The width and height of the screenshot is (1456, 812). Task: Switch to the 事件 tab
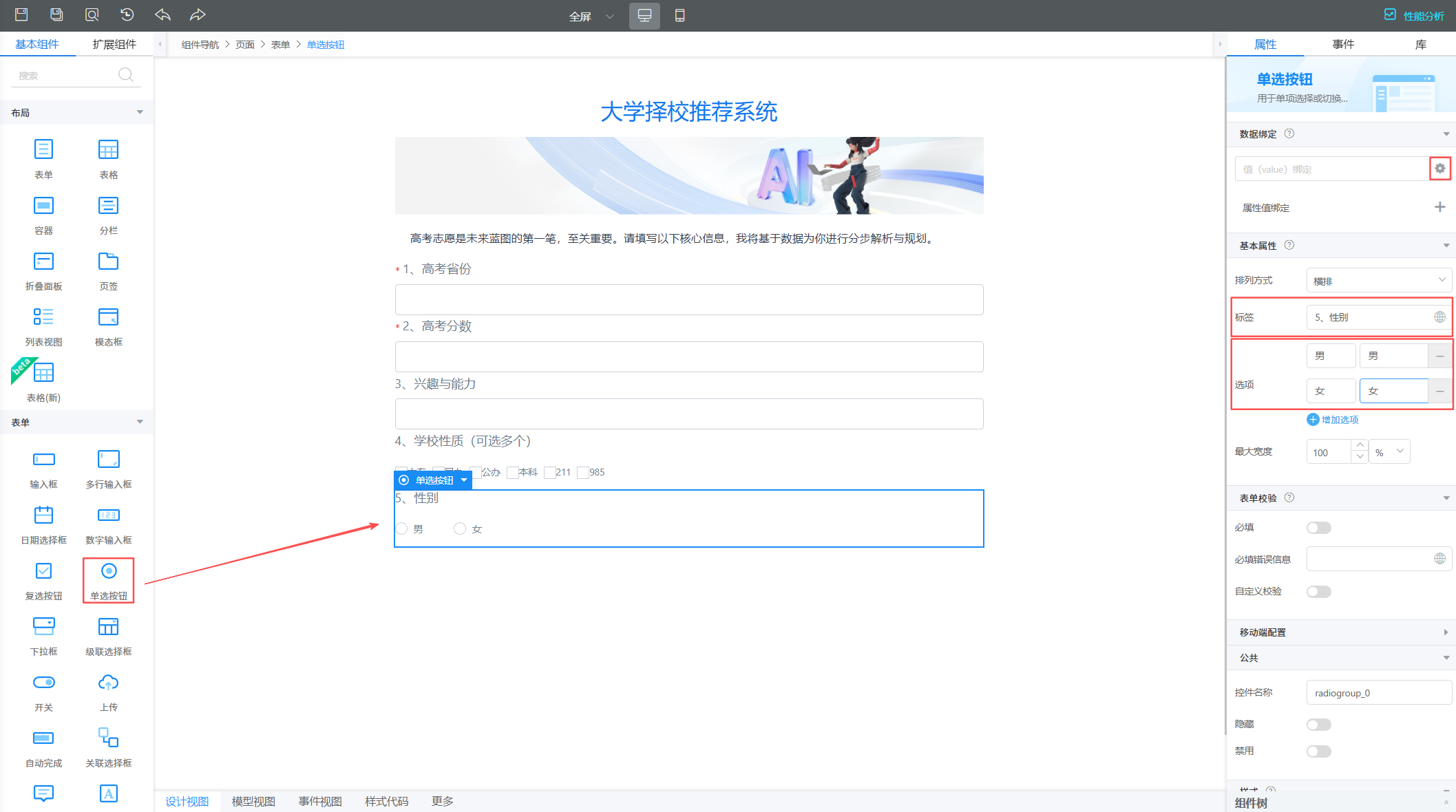[x=1342, y=44]
